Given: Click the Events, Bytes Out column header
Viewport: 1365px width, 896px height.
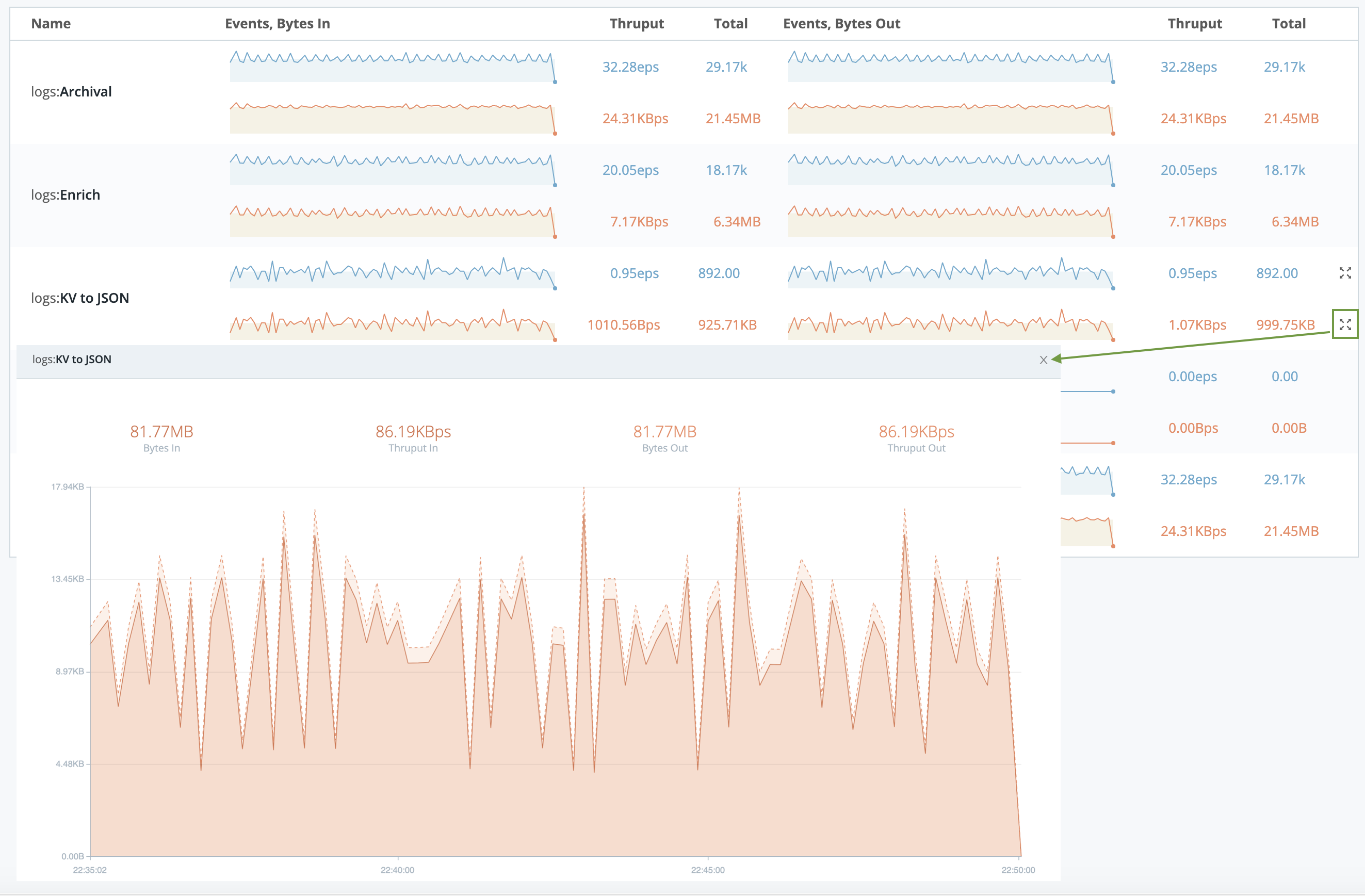Looking at the screenshot, I should 841,24.
